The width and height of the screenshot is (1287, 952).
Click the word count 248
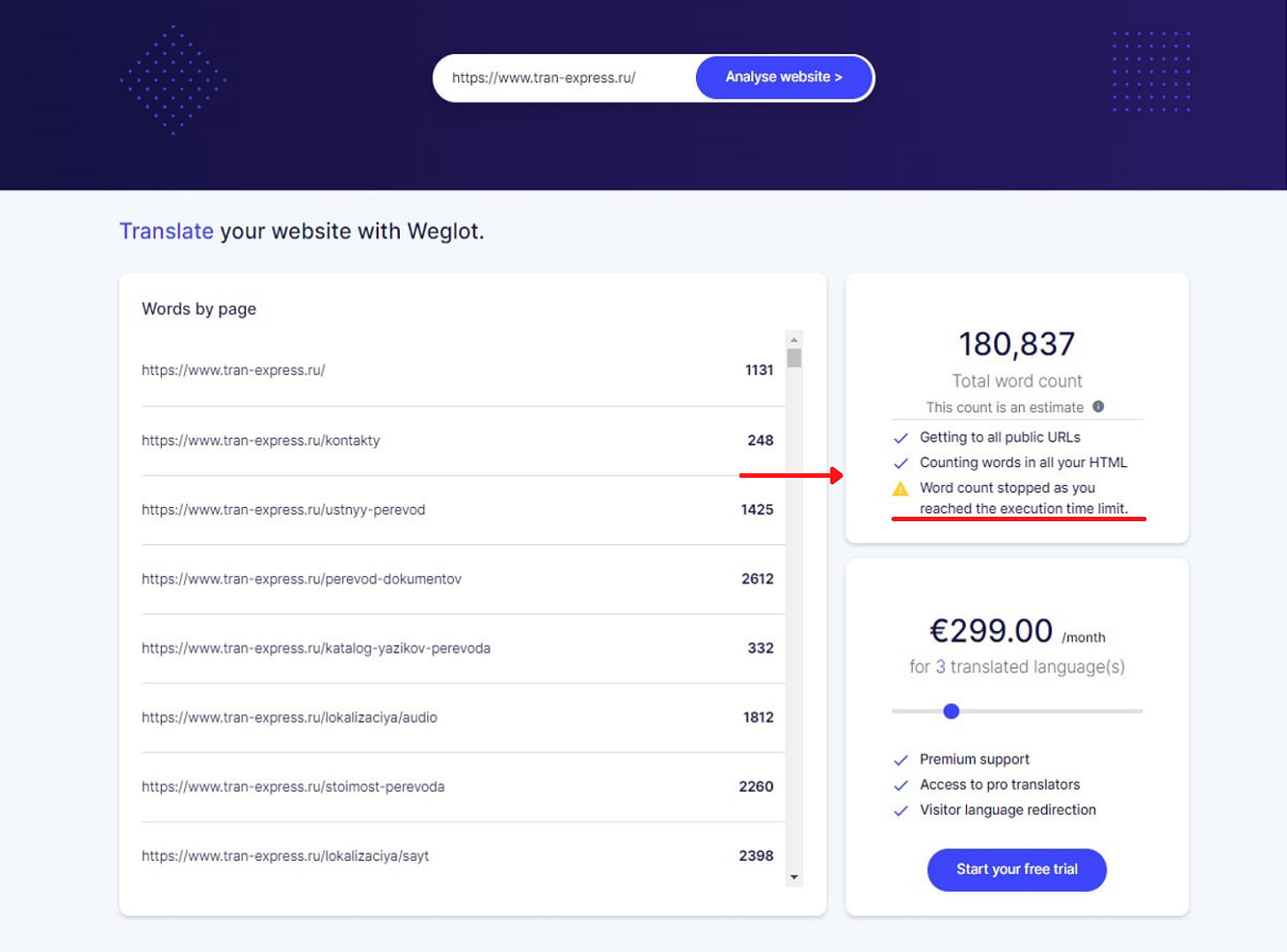coord(760,441)
